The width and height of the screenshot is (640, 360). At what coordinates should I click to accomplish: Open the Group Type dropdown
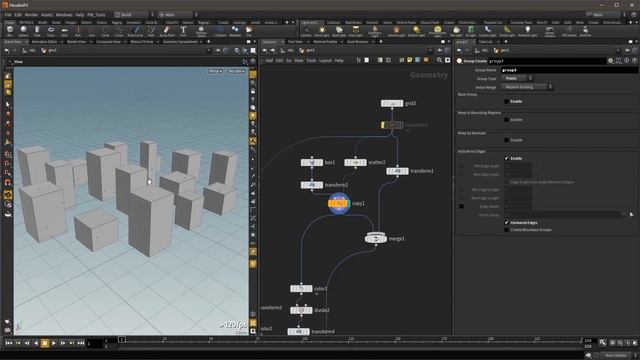pos(517,78)
